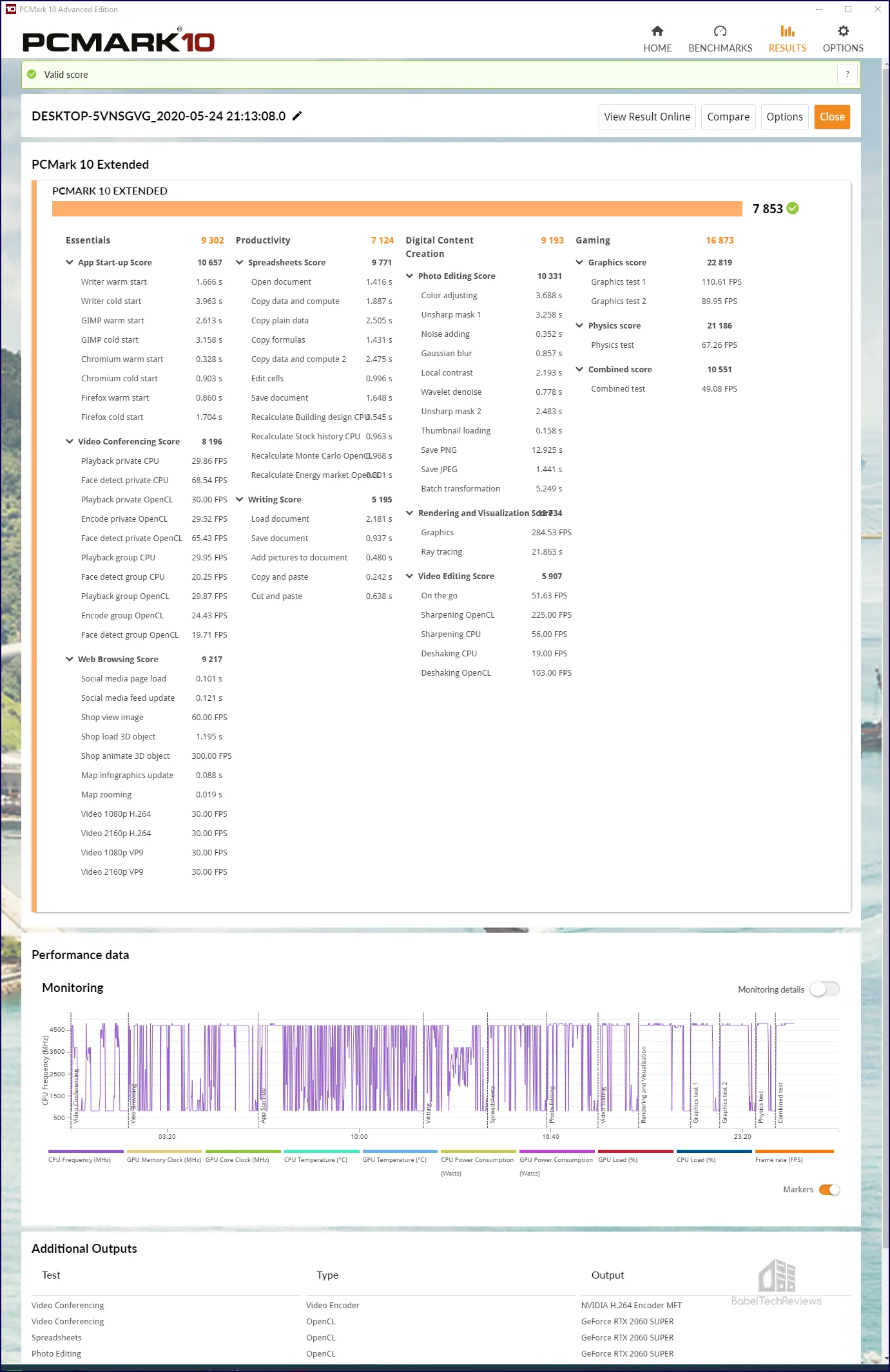Collapse Rendering and Visualization Score section

tap(409, 513)
